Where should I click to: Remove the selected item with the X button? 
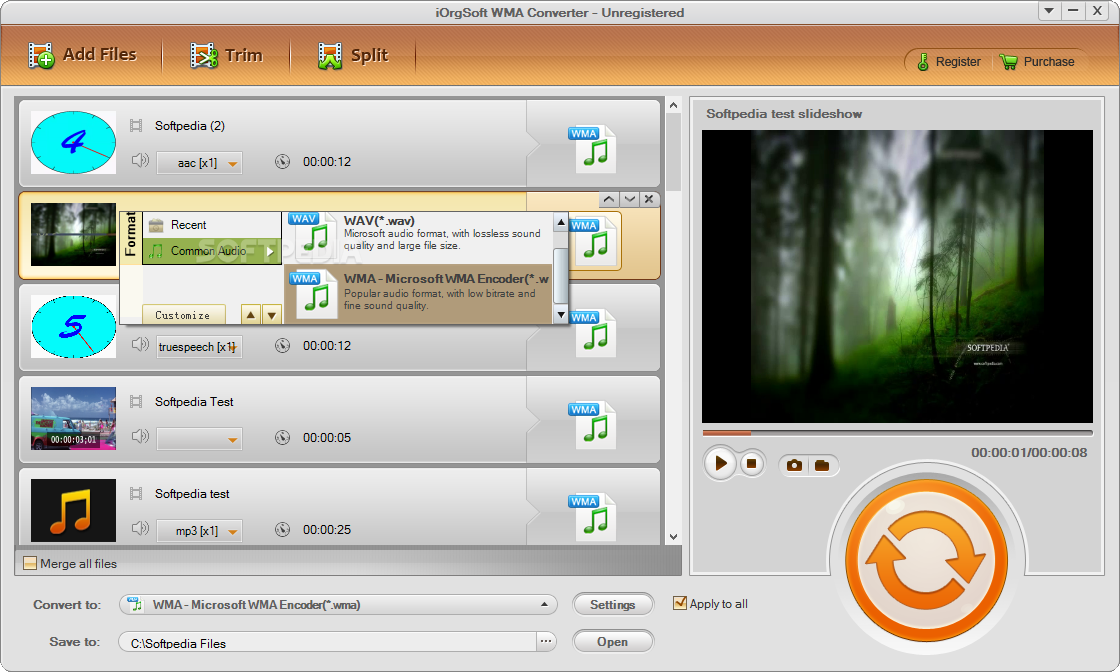coord(649,199)
